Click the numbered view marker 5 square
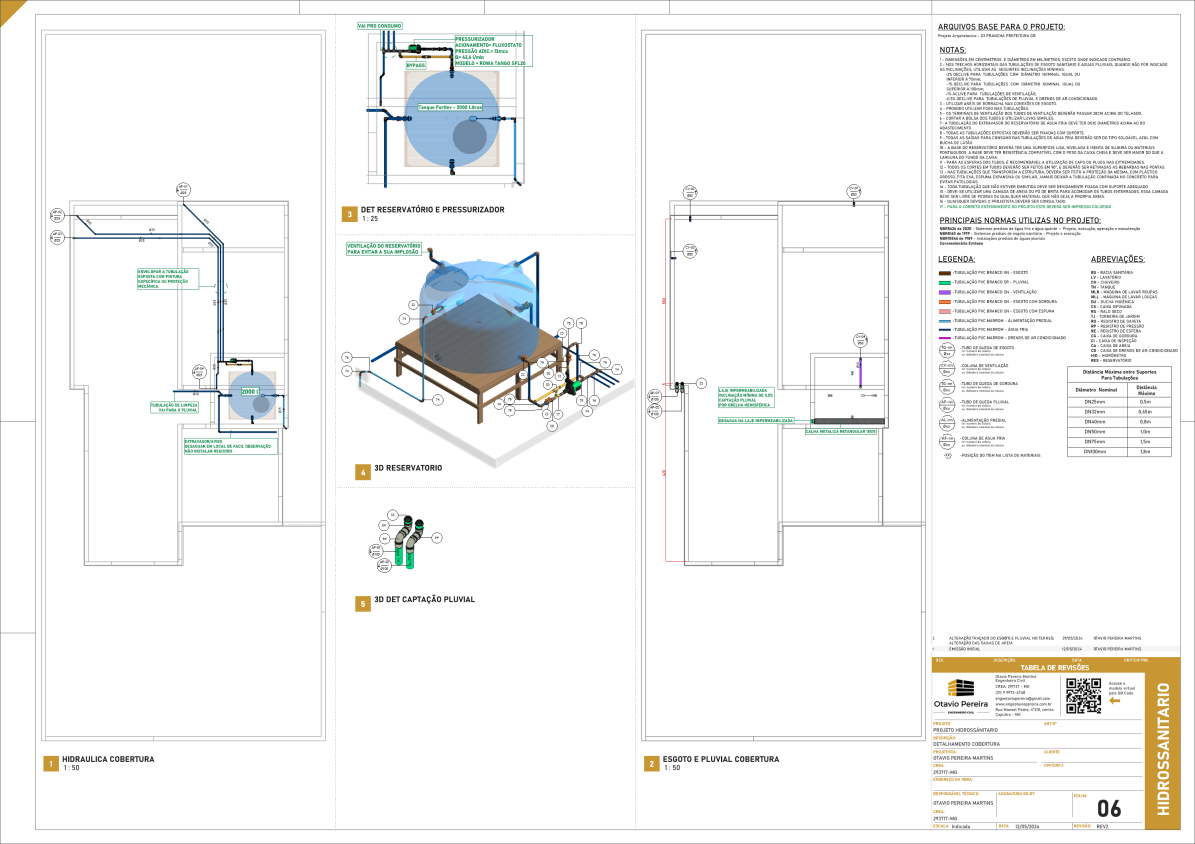The image size is (1195, 844). [363, 603]
